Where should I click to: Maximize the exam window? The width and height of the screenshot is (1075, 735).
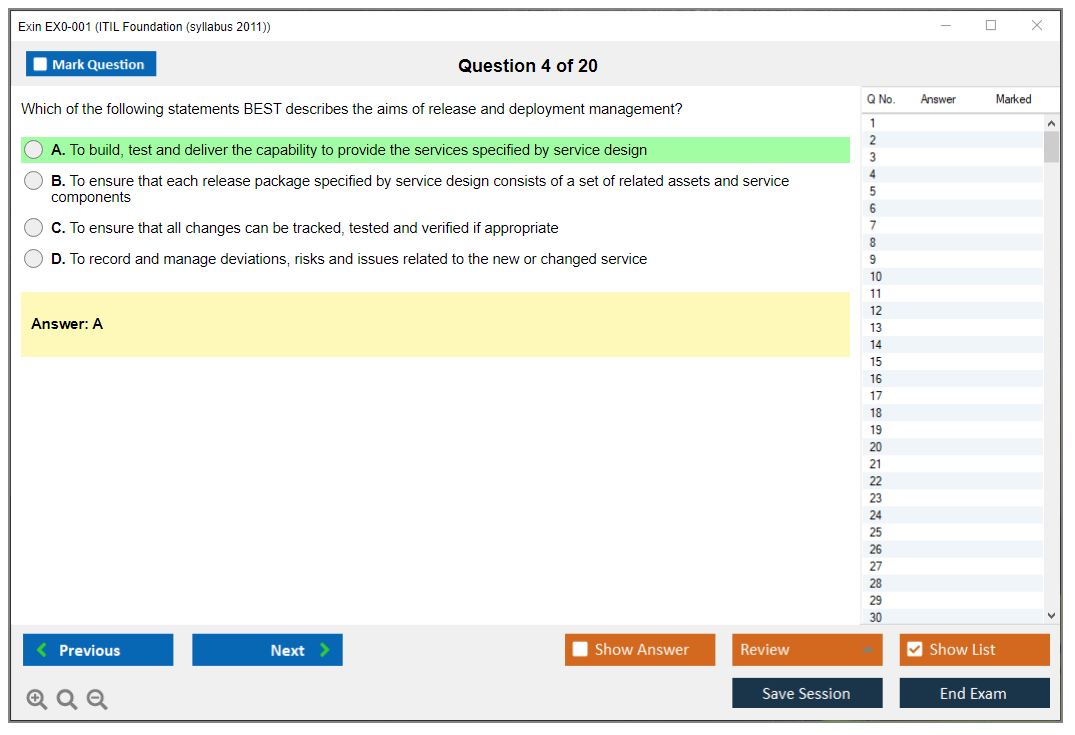tap(991, 26)
